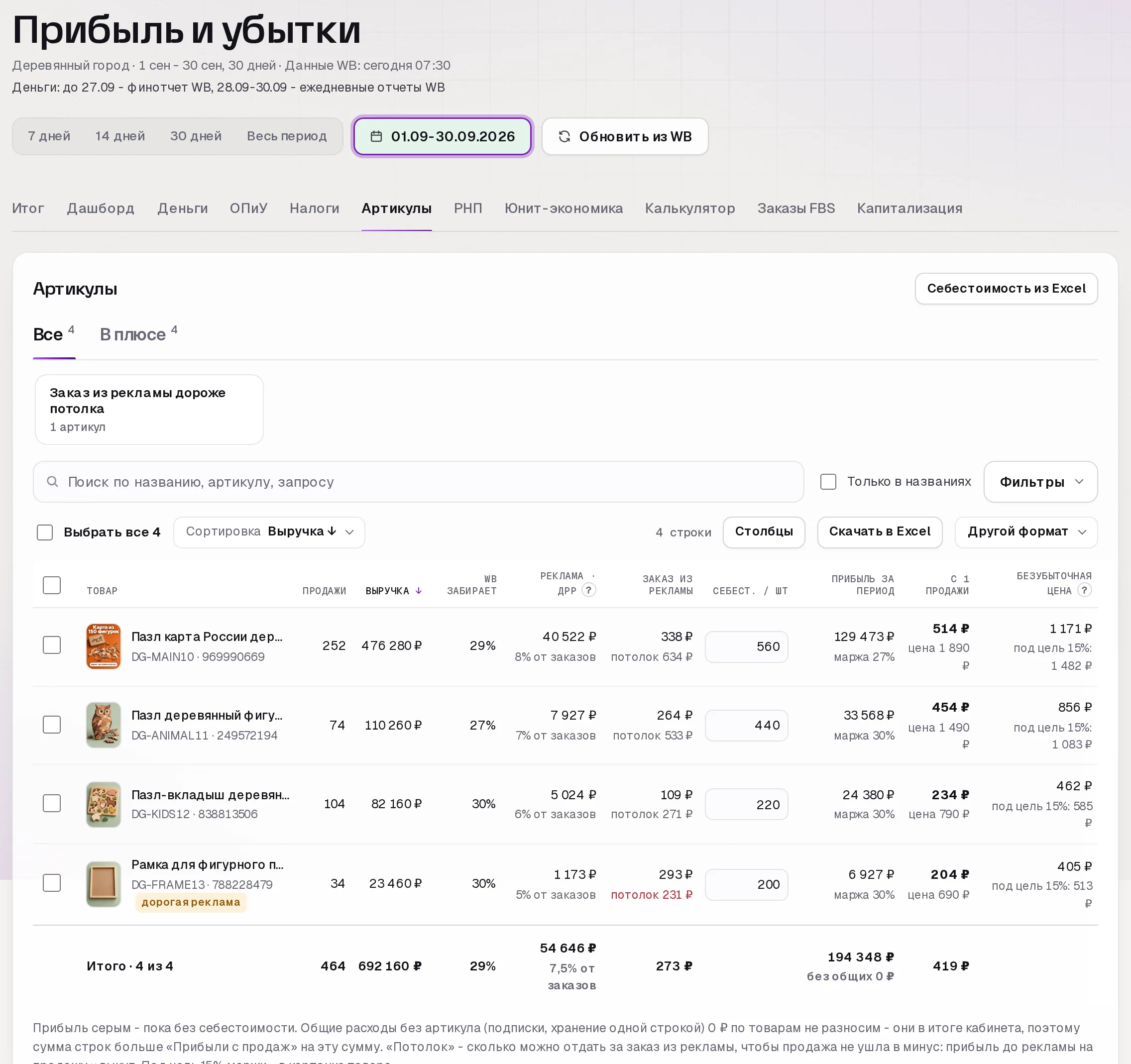Screen dimensions: 1131x1064
Task: Click the Продажи column header
Action: [x=324, y=591]
